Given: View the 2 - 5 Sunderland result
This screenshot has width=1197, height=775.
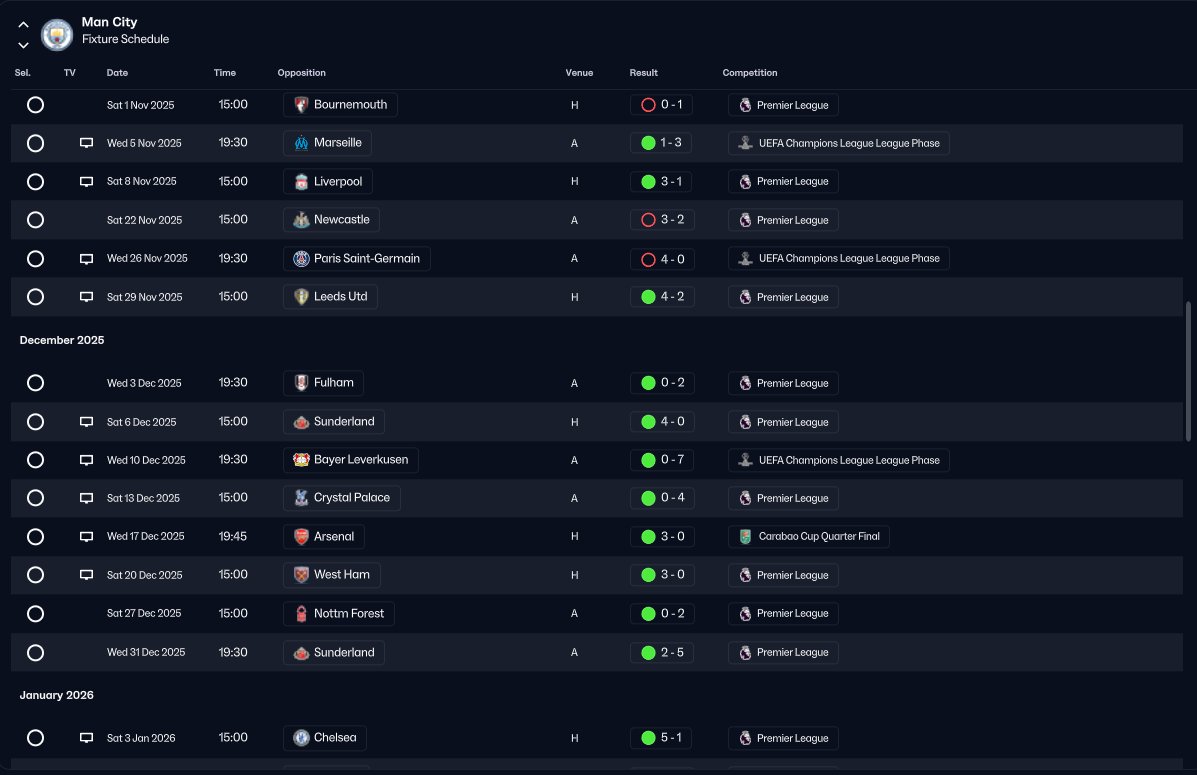Looking at the screenshot, I should coord(662,653).
